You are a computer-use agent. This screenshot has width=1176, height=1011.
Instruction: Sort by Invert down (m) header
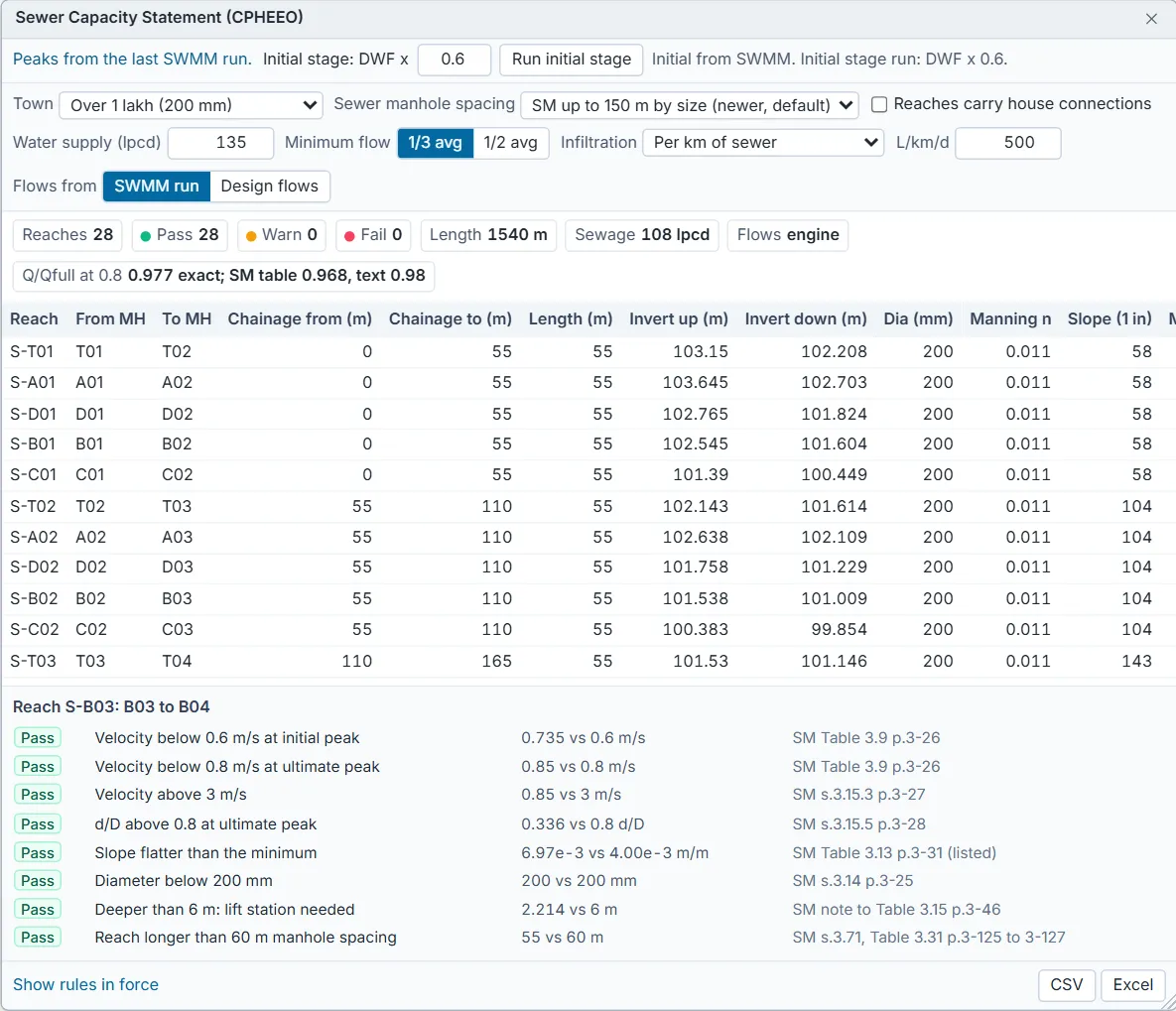pos(806,318)
